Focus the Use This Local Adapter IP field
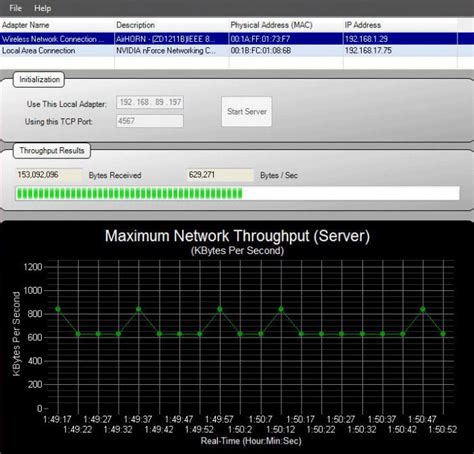The image size is (474, 454). coord(150,102)
